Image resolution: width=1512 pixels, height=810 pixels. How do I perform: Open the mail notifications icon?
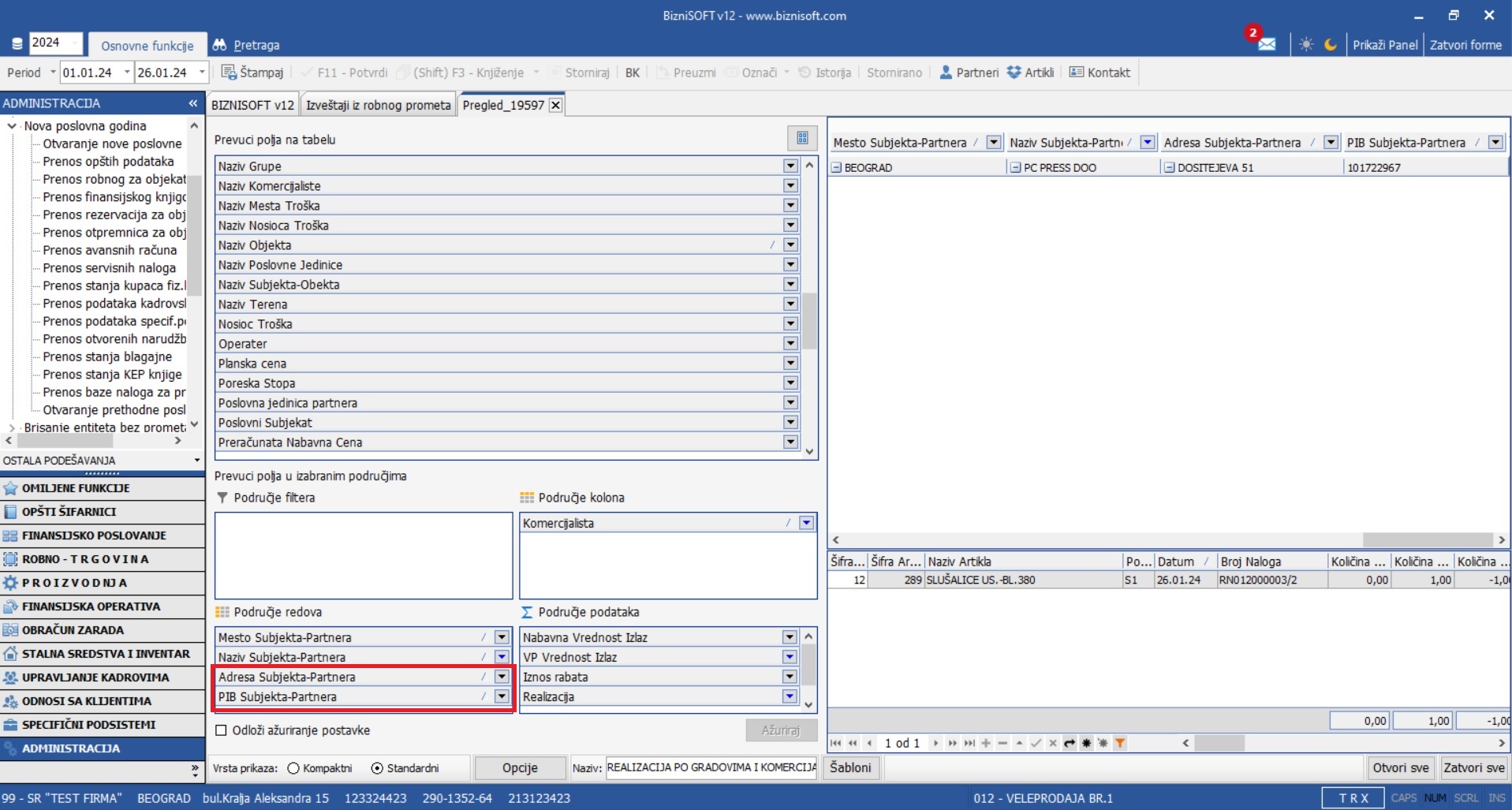[x=1267, y=44]
